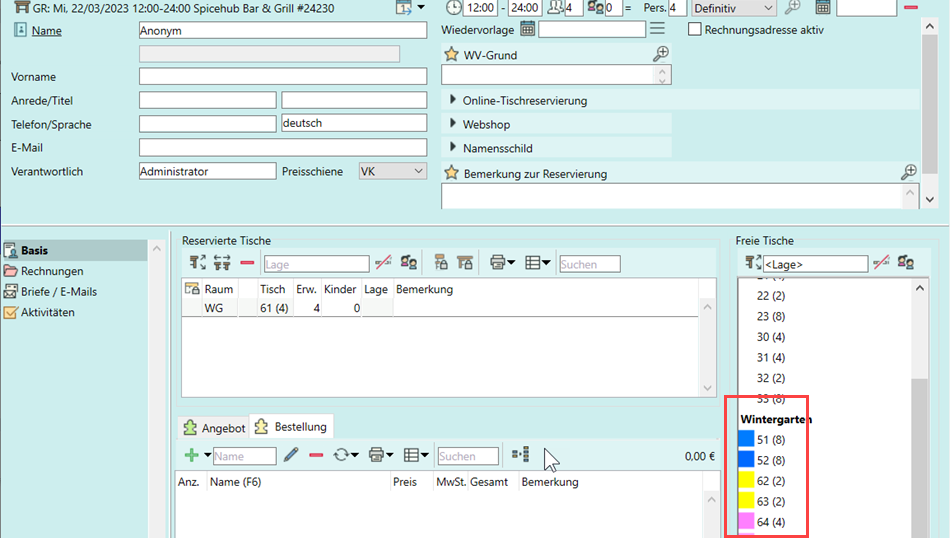Viewport: 950px width, 538px height.
Task: Click the red minus in Reservierte Tische toolbar
Action: point(247,264)
